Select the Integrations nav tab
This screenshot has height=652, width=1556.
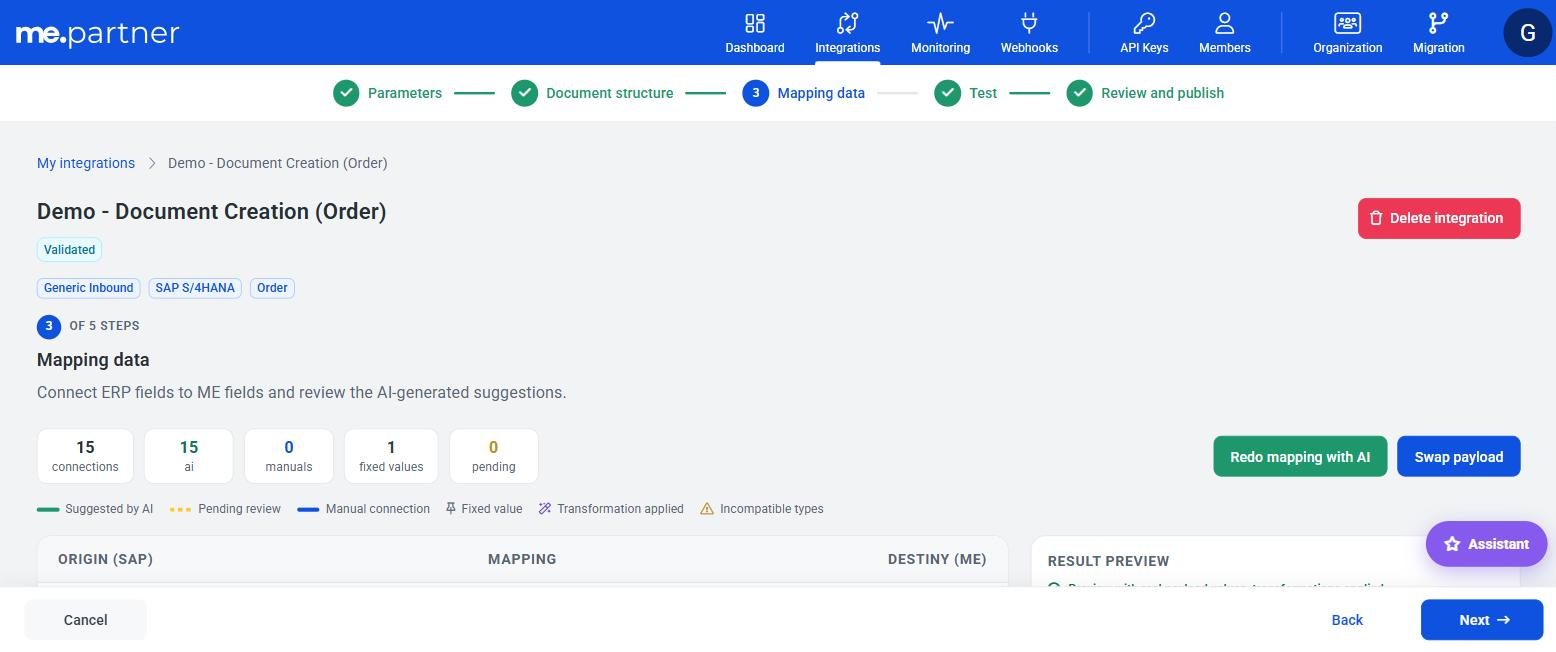[848, 33]
